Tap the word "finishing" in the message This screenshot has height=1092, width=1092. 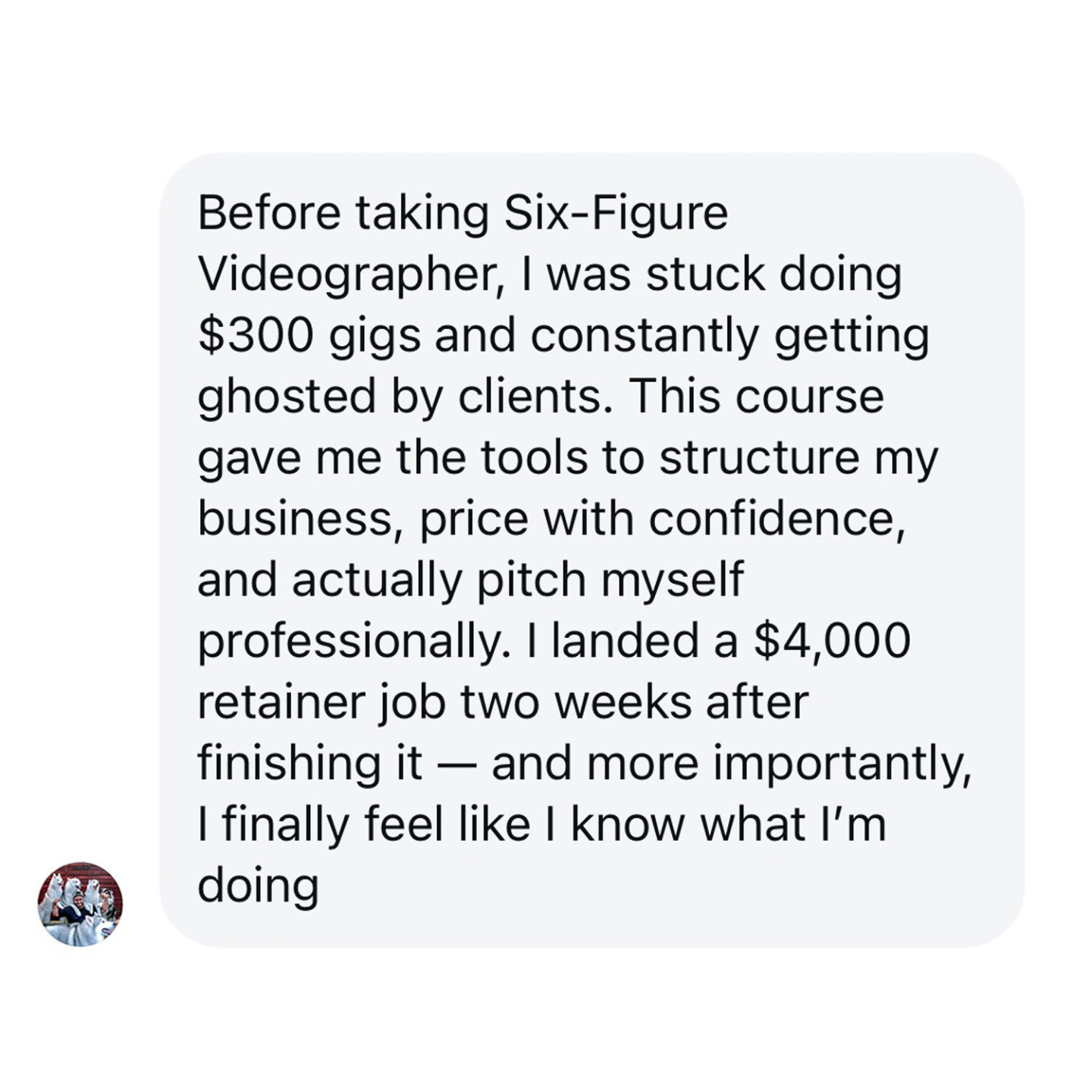289,764
